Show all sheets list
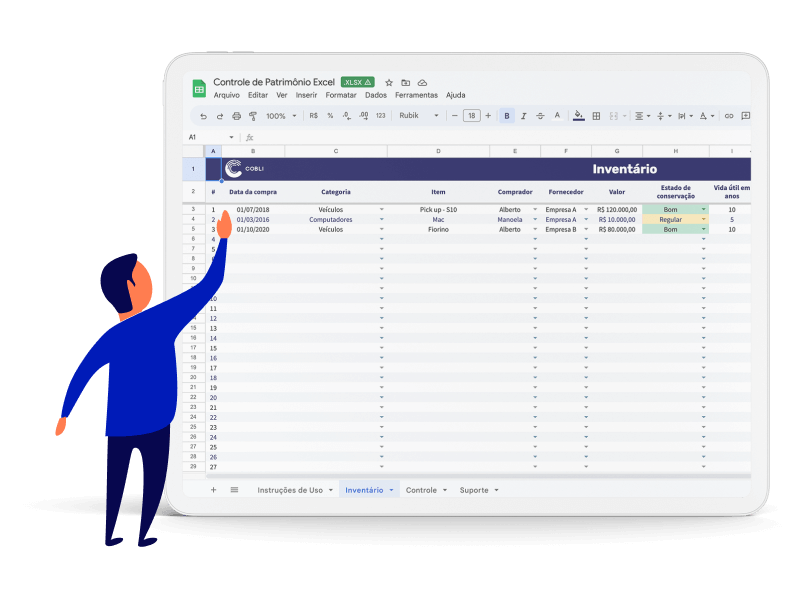789x600 pixels. tap(234, 490)
